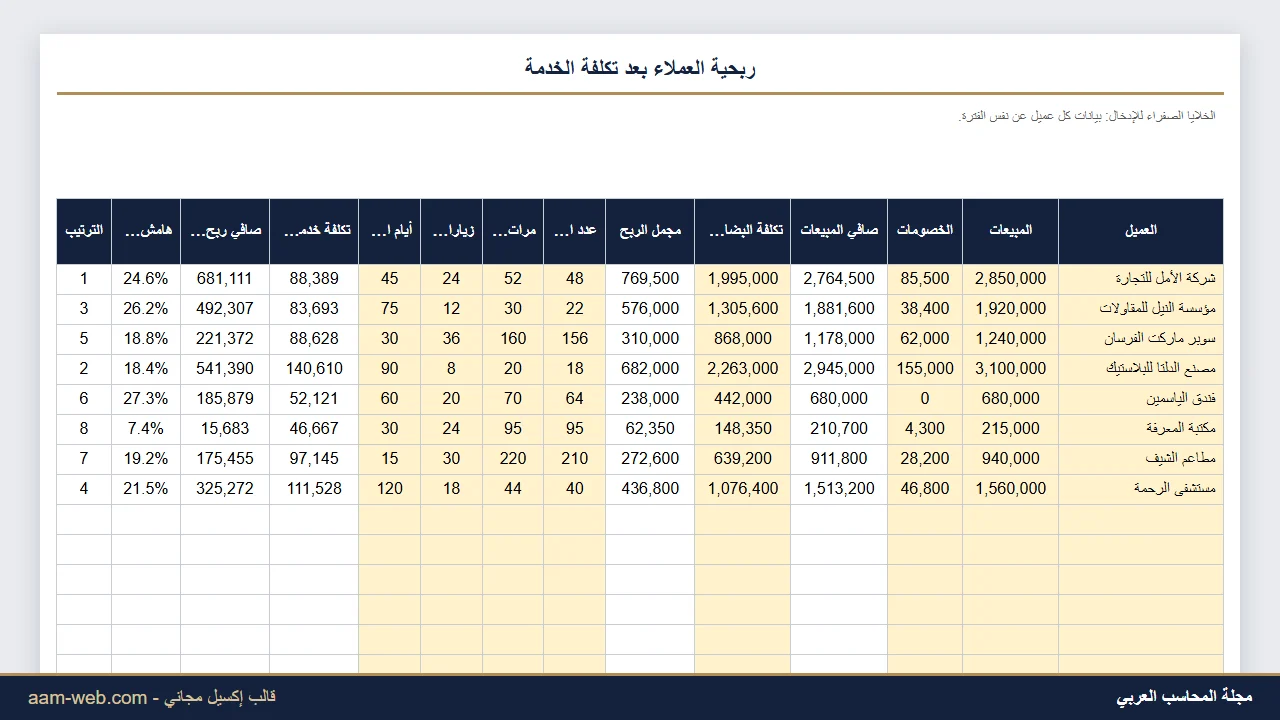Click net sales value 1,178,000

point(839,339)
